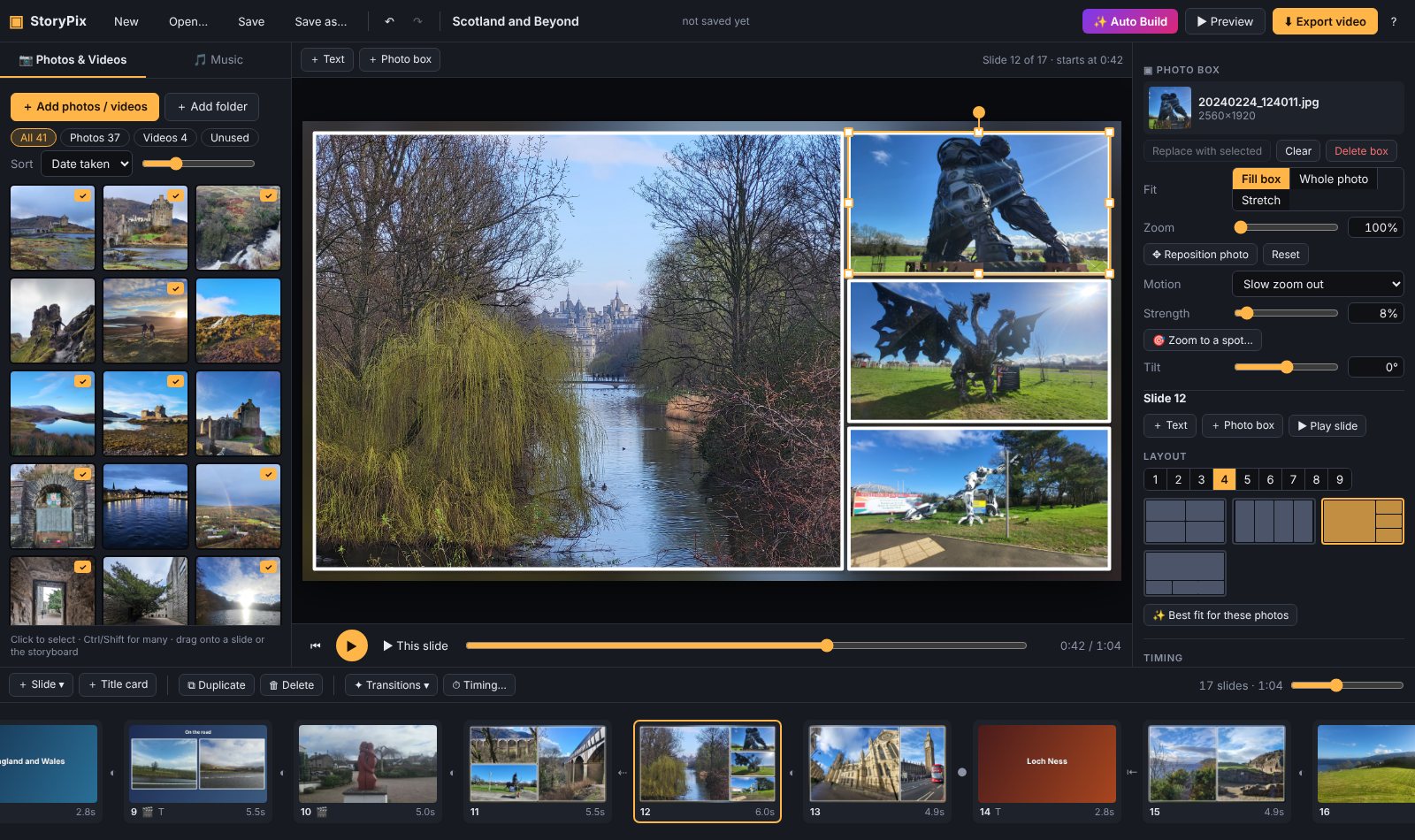
Task: Click the rotate handle above selected photo box
Action: [978, 112]
